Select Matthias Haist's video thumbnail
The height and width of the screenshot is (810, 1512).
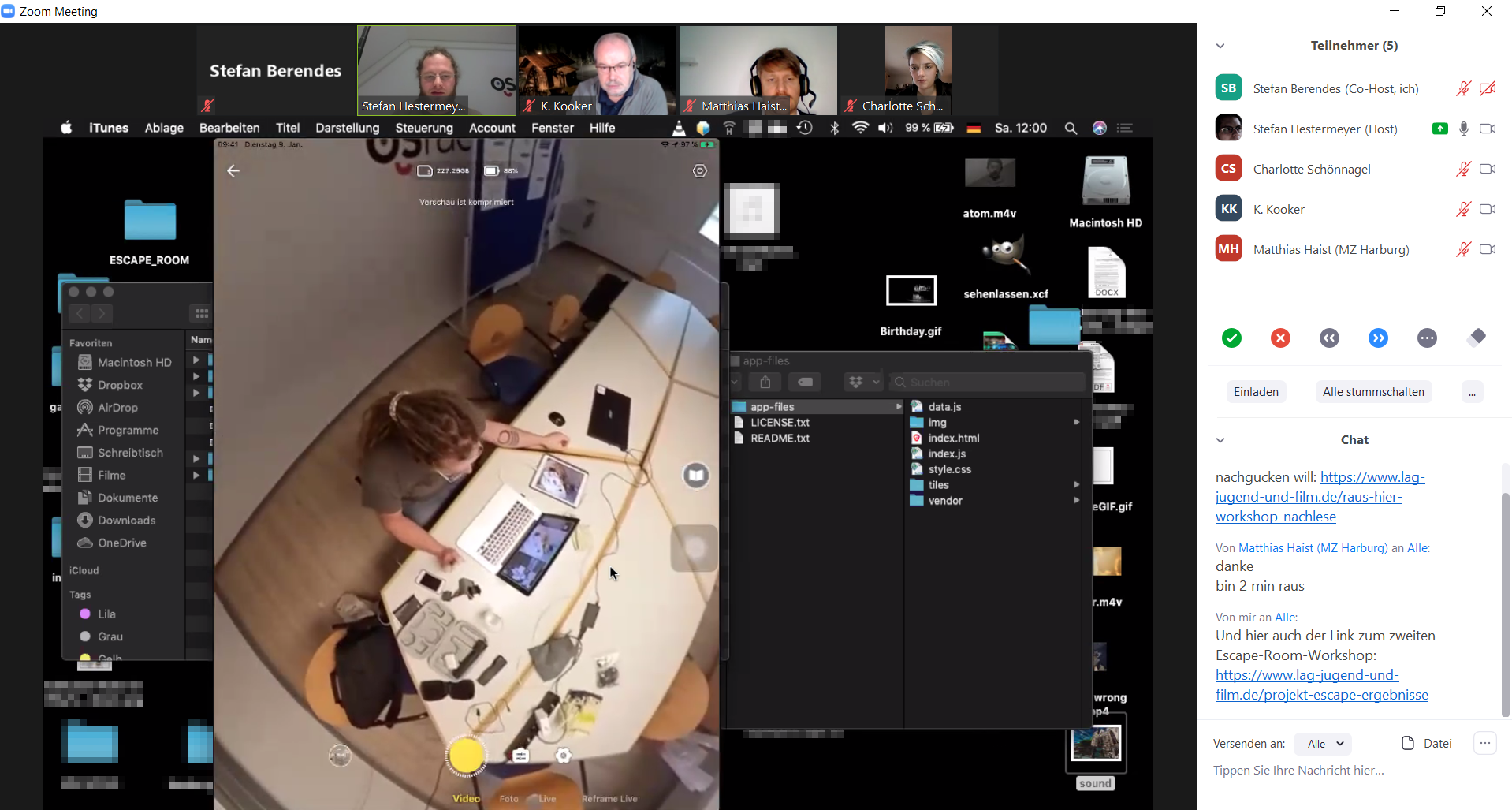click(758, 70)
